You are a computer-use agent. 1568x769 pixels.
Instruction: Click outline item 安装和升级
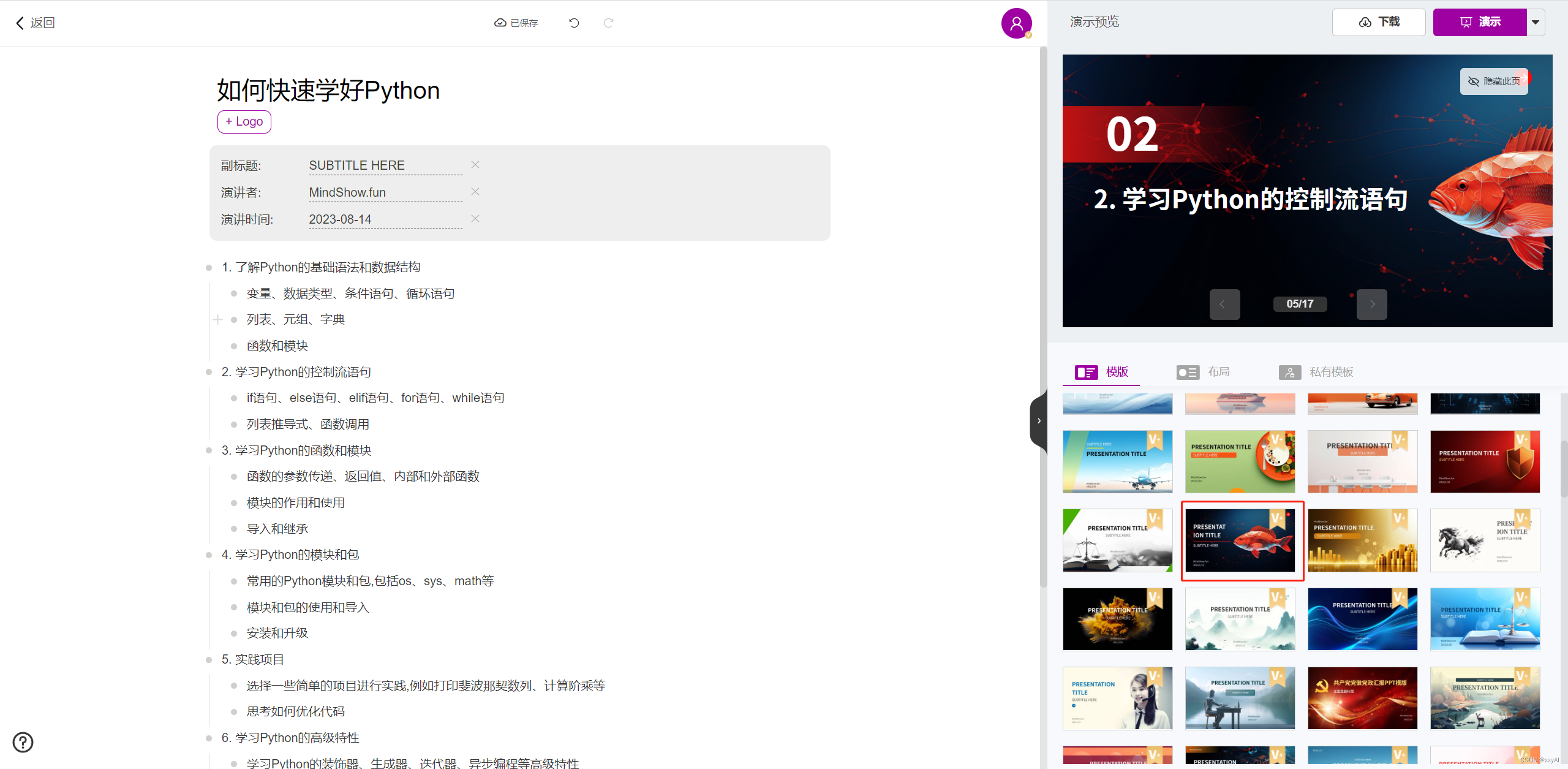[x=277, y=633]
